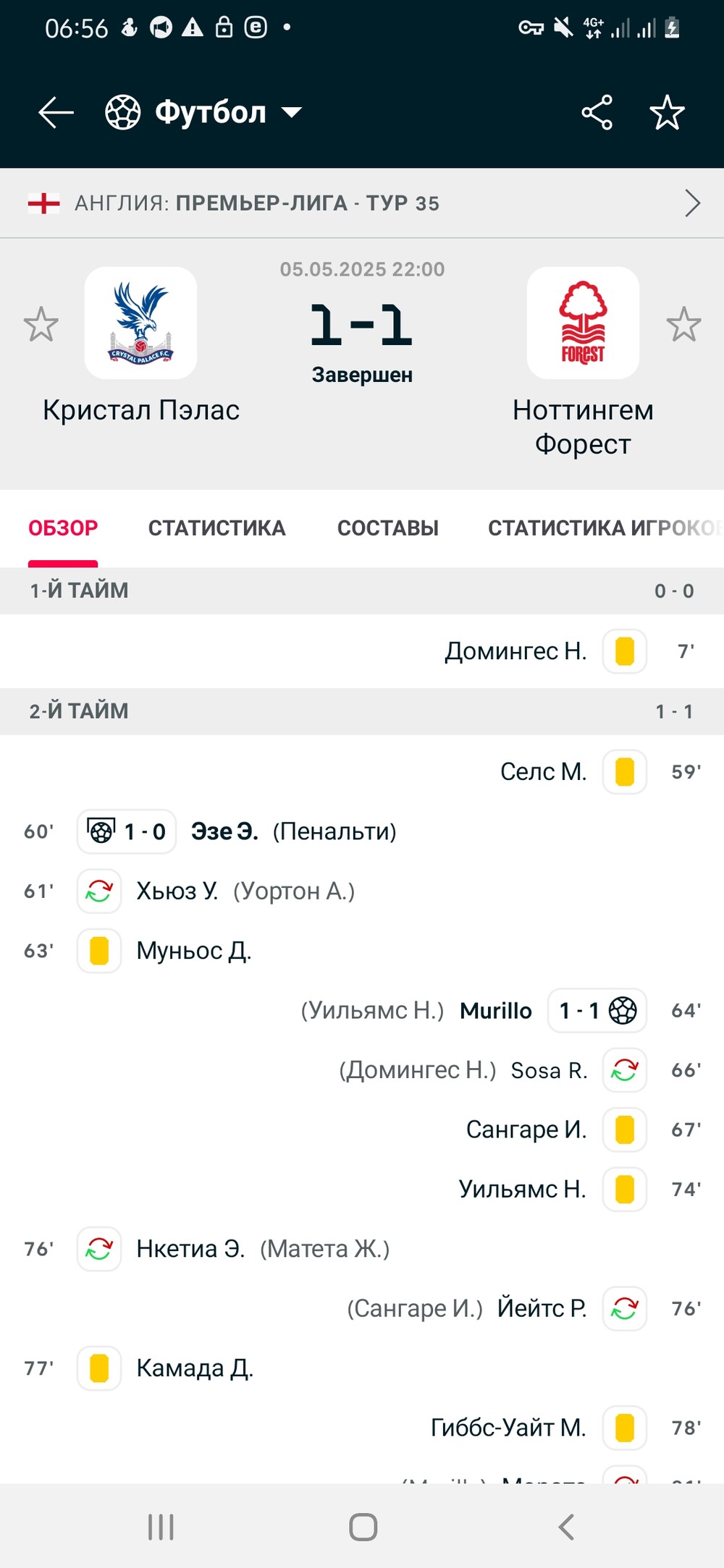The height and width of the screenshot is (1568, 724).
Task: Toggle favorite star for this match
Action: coord(667,113)
